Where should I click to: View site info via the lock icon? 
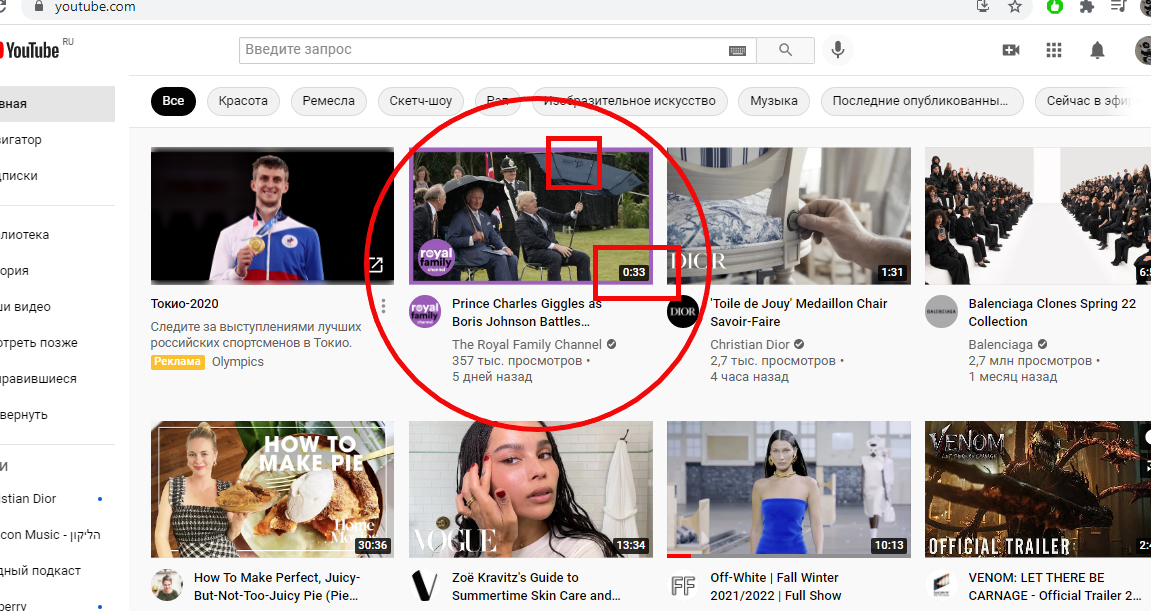point(38,7)
